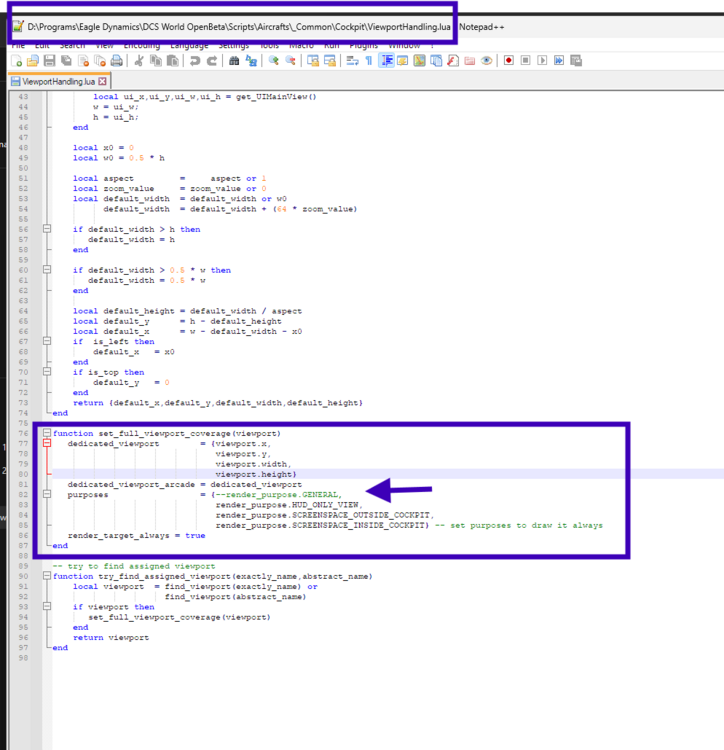Toggle file monitoring eye icon
Screen dimensions: 724x750
pyautogui.click(x=486, y=61)
